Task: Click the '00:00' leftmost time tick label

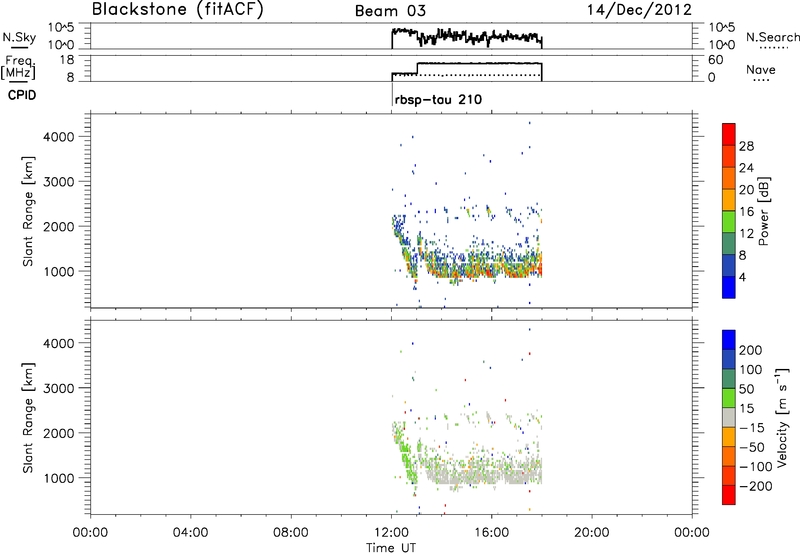Action: click(x=90, y=533)
